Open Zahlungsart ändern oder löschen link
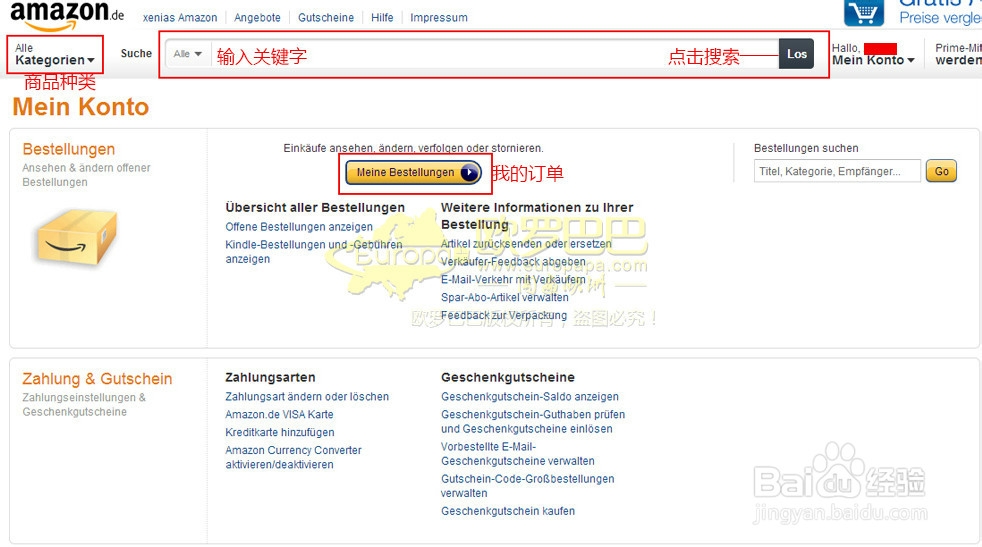Image resolution: width=982 pixels, height=547 pixels. tap(307, 397)
